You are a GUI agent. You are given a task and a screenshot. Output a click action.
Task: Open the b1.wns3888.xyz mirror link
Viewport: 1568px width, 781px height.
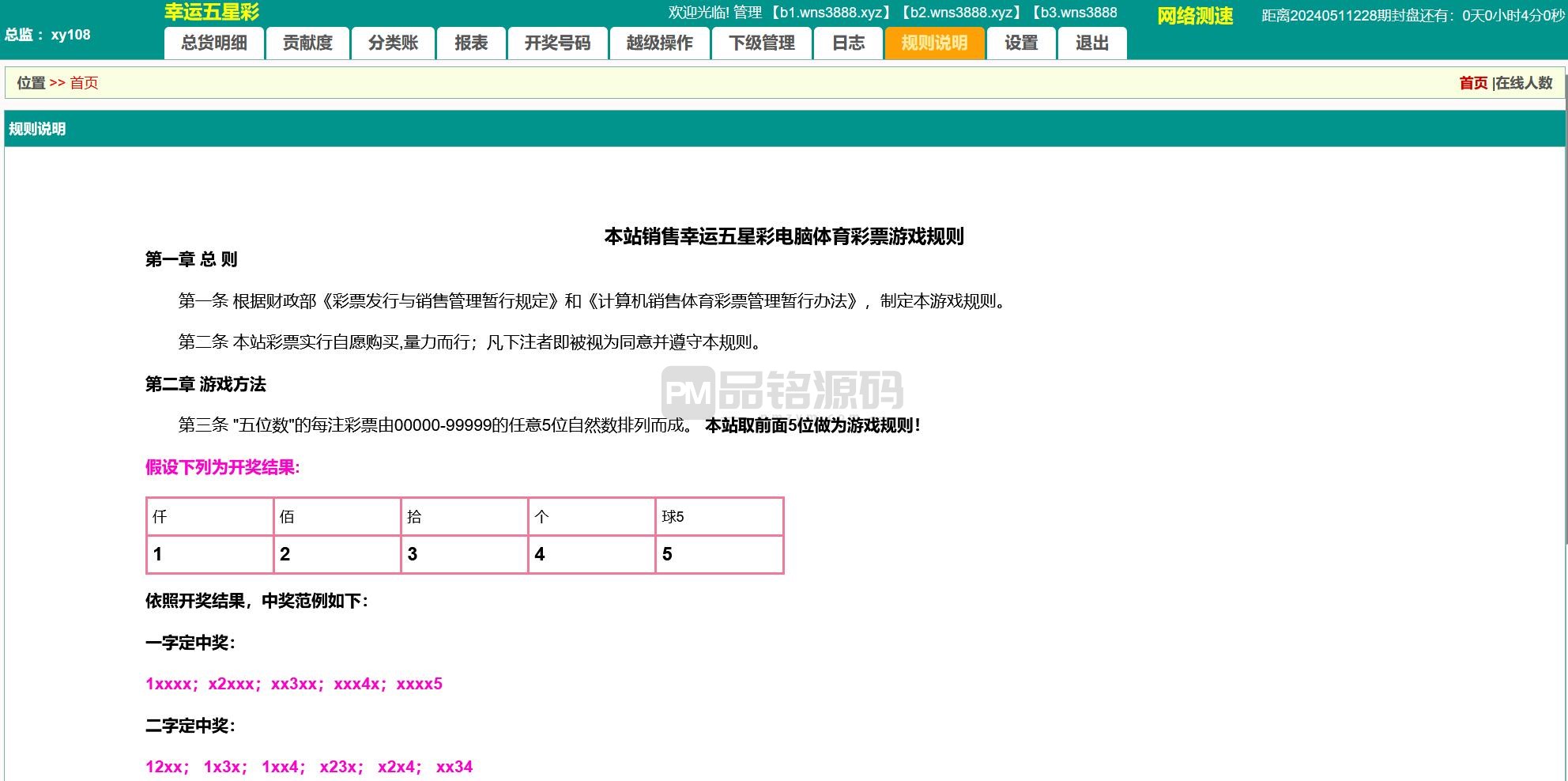point(832,13)
